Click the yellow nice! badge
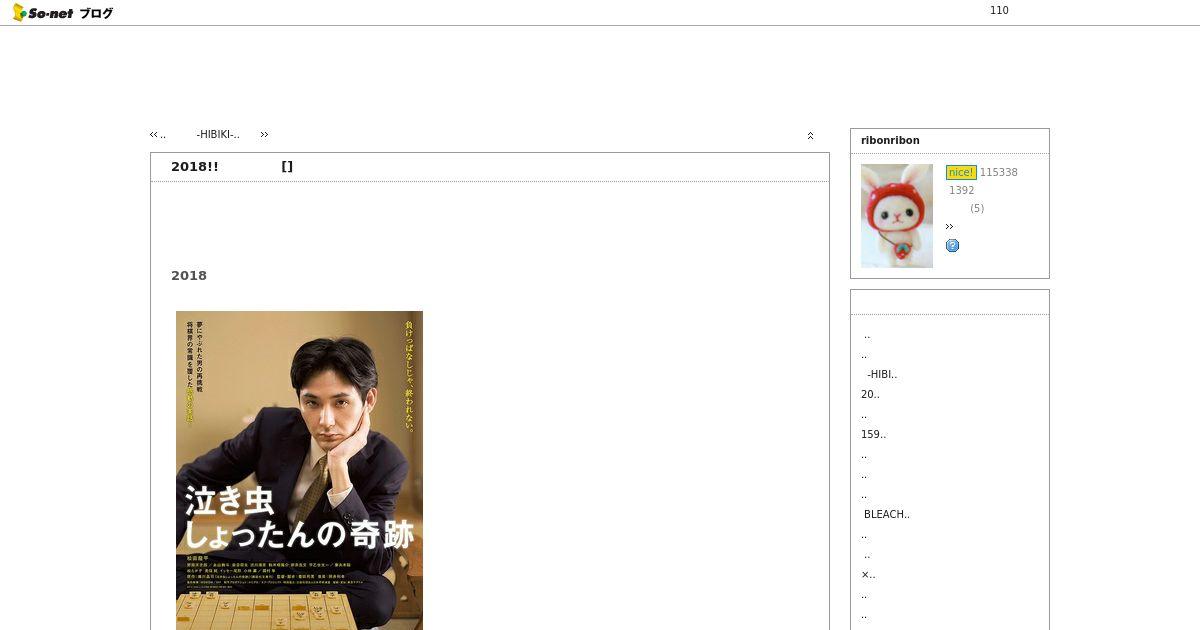 pyautogui.click(x=961, y=172)
